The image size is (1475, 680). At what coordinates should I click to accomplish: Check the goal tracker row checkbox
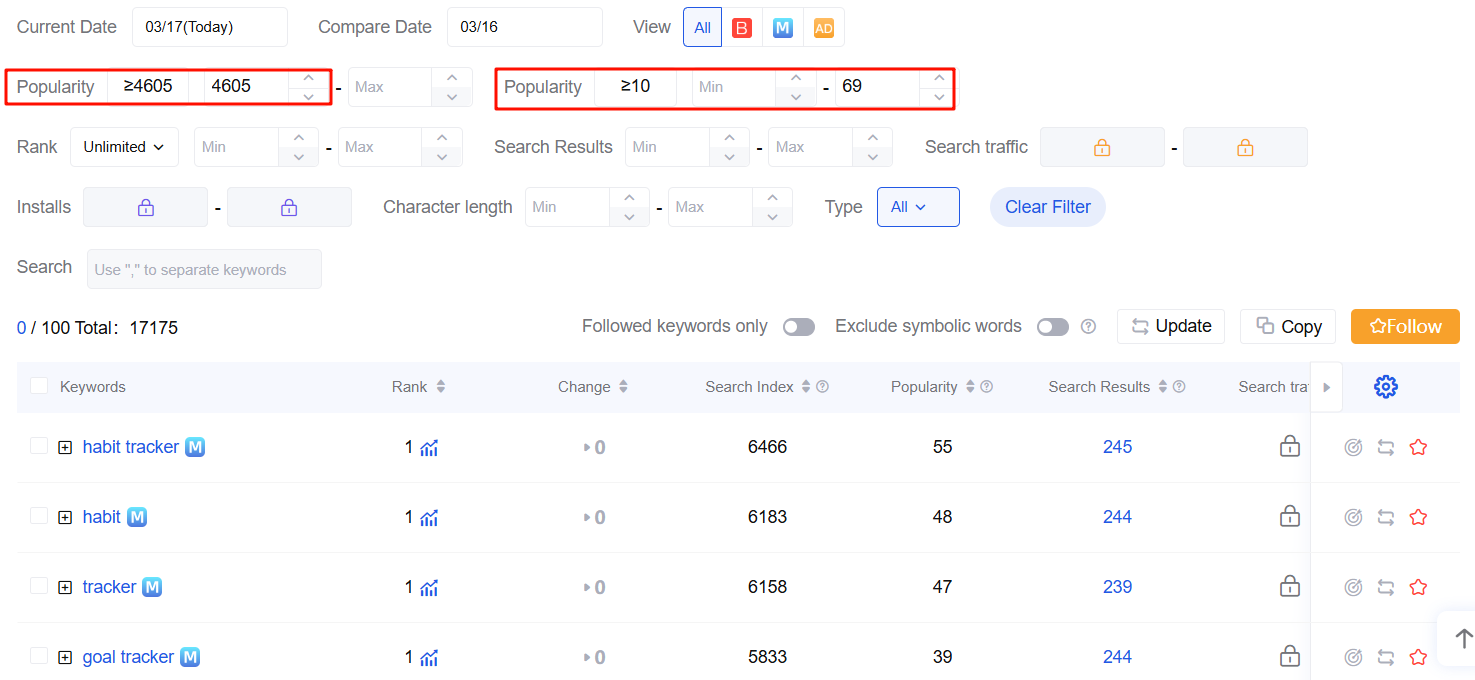pyautogui.click(x=39, y=656)
